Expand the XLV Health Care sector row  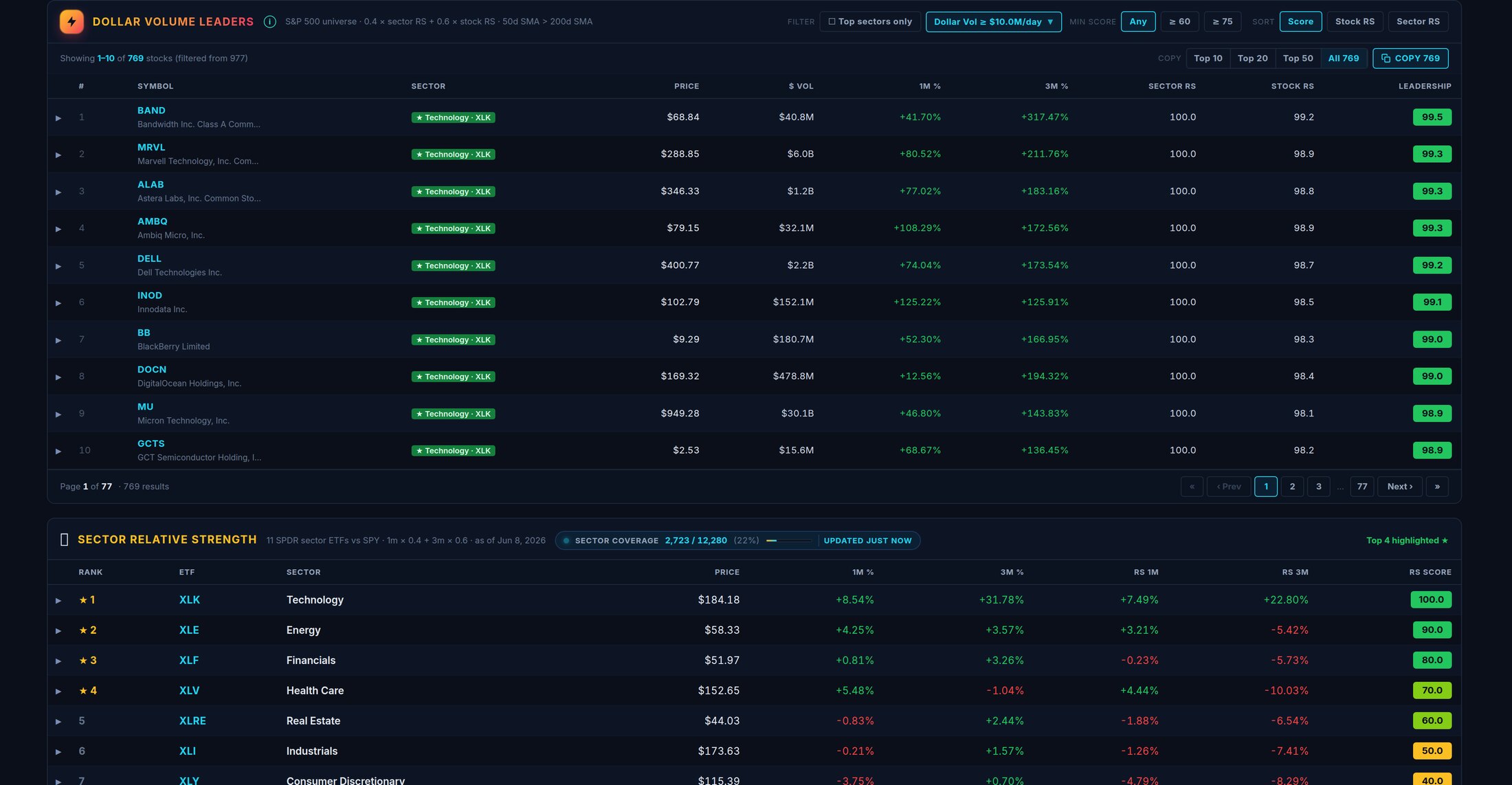coord(58,692)
